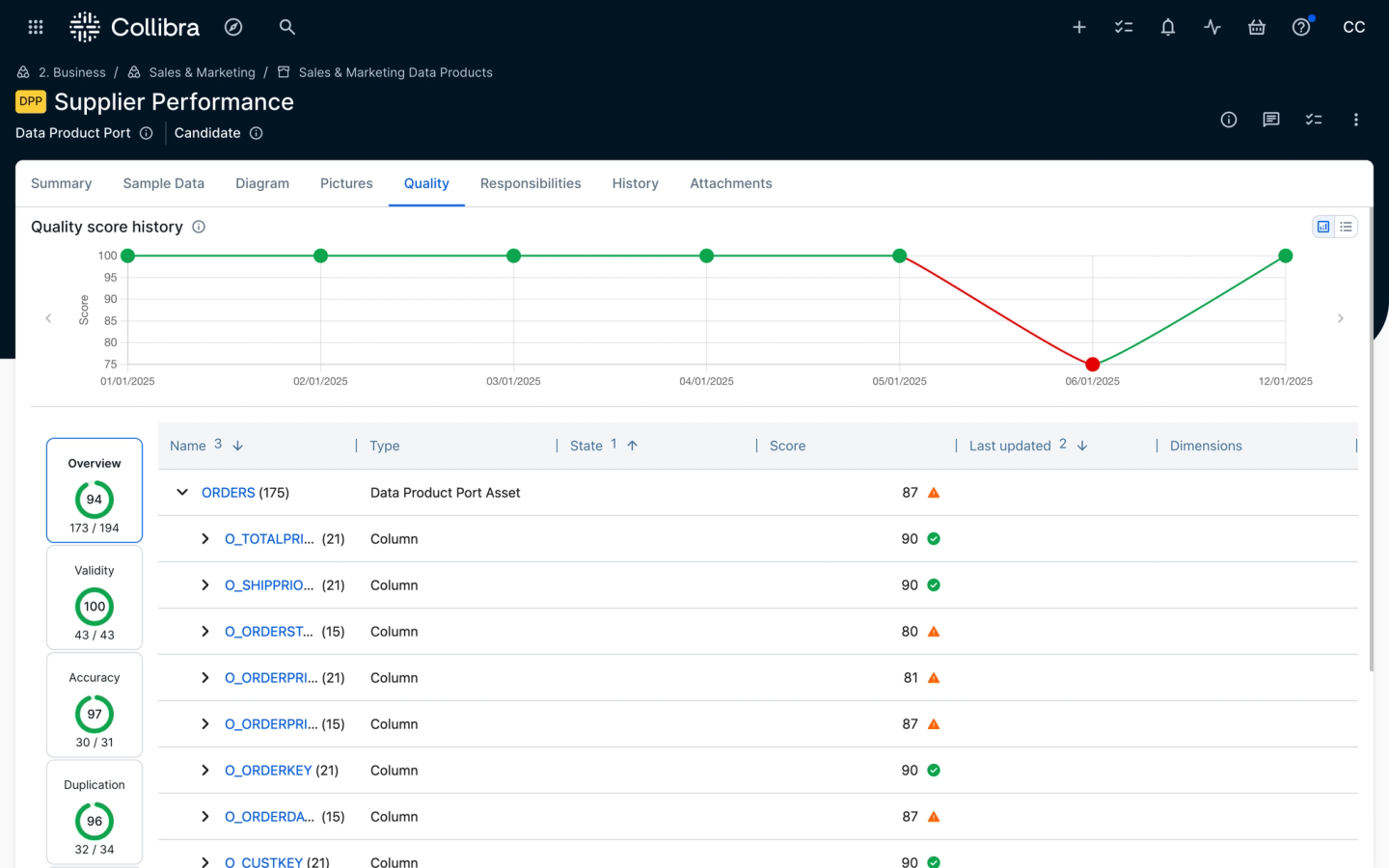The image size is (1389, 868).
Task: Expand the O_ORDERKEY column row
Action: [205, 771]
